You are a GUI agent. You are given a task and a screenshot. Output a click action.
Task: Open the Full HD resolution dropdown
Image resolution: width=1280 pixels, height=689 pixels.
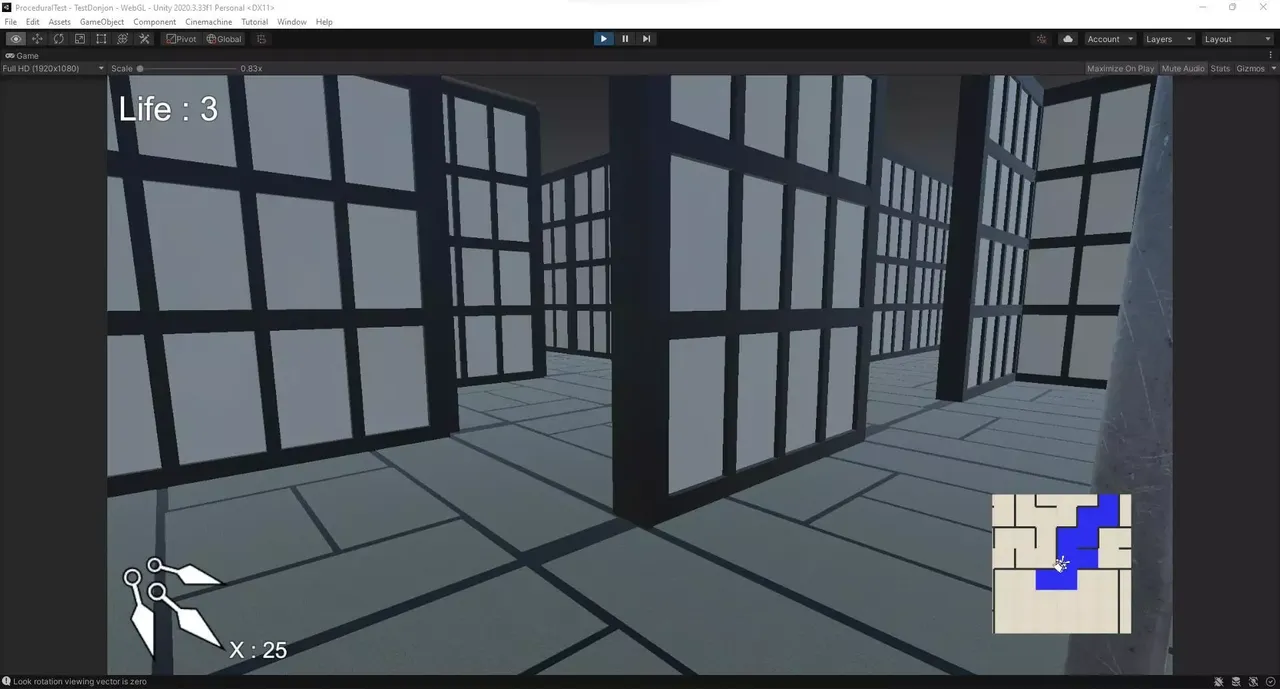click(53, 69)
